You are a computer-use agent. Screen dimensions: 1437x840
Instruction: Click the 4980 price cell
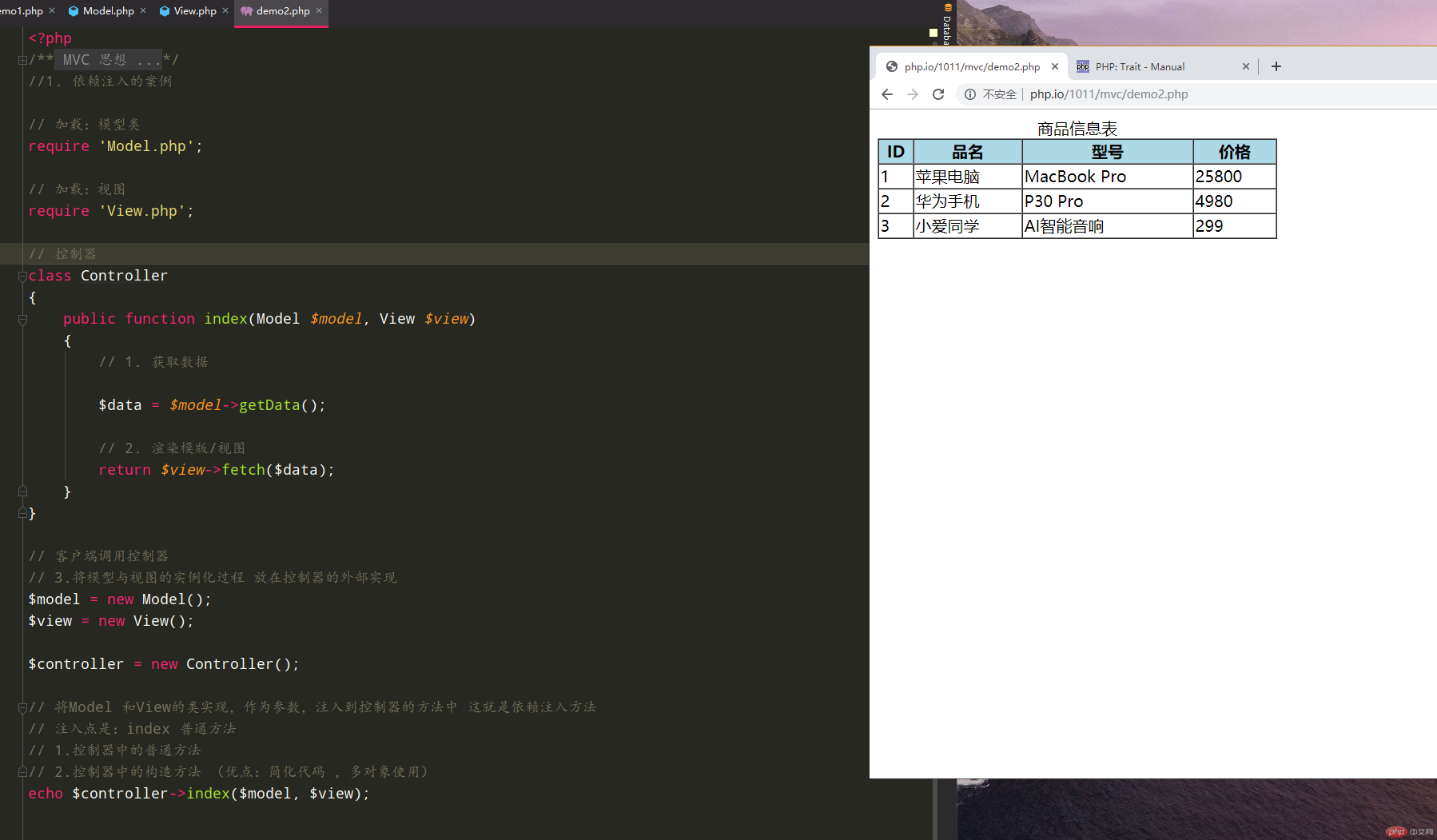pos(1235,201)
